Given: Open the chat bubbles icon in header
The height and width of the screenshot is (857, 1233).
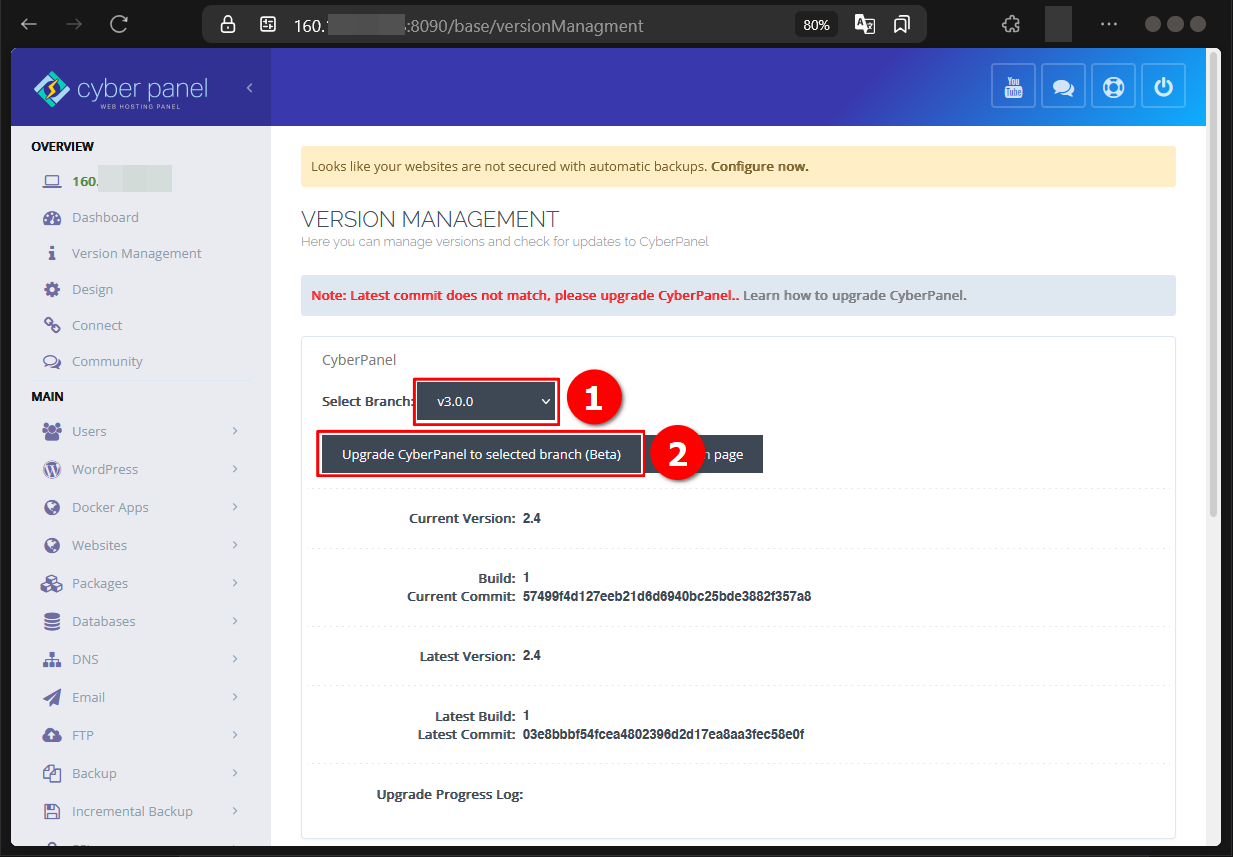Looking at the screenshot, I should coord(1063,86).
